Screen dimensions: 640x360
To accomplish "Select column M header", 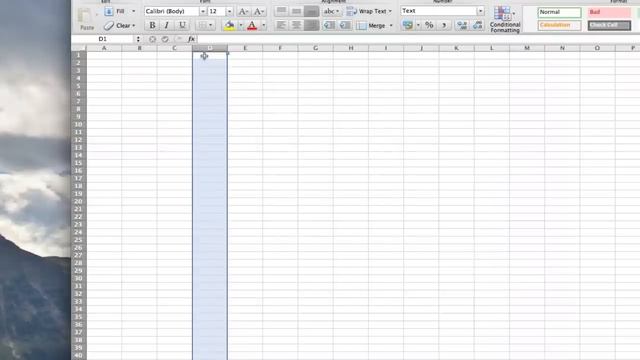I will click(x=527, y=48).
